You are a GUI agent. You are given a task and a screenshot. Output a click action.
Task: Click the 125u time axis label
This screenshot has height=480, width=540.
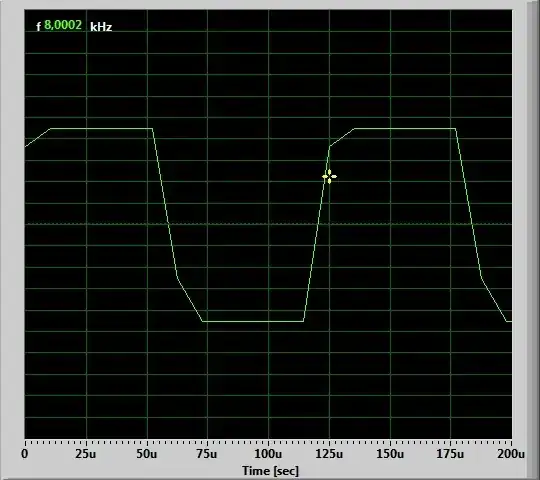[x=329, y=453]
